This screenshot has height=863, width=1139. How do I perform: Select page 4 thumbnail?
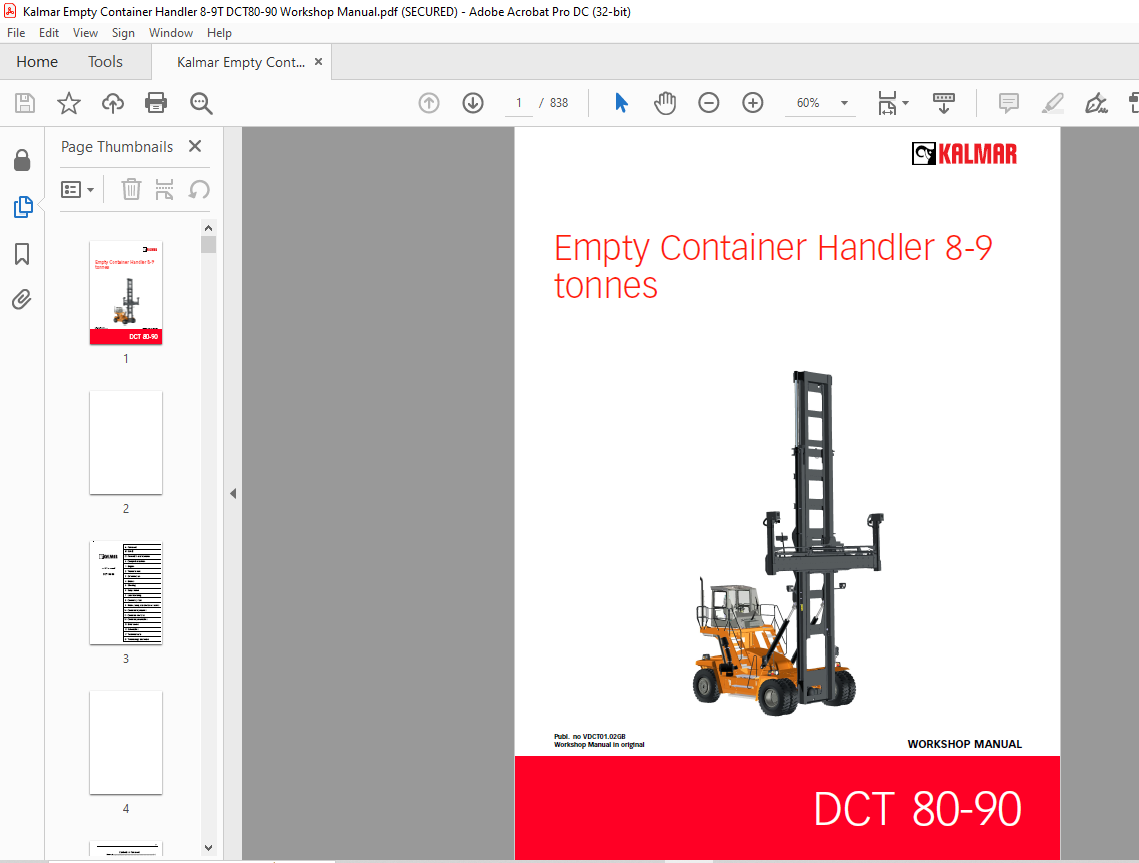click(126, 742)
